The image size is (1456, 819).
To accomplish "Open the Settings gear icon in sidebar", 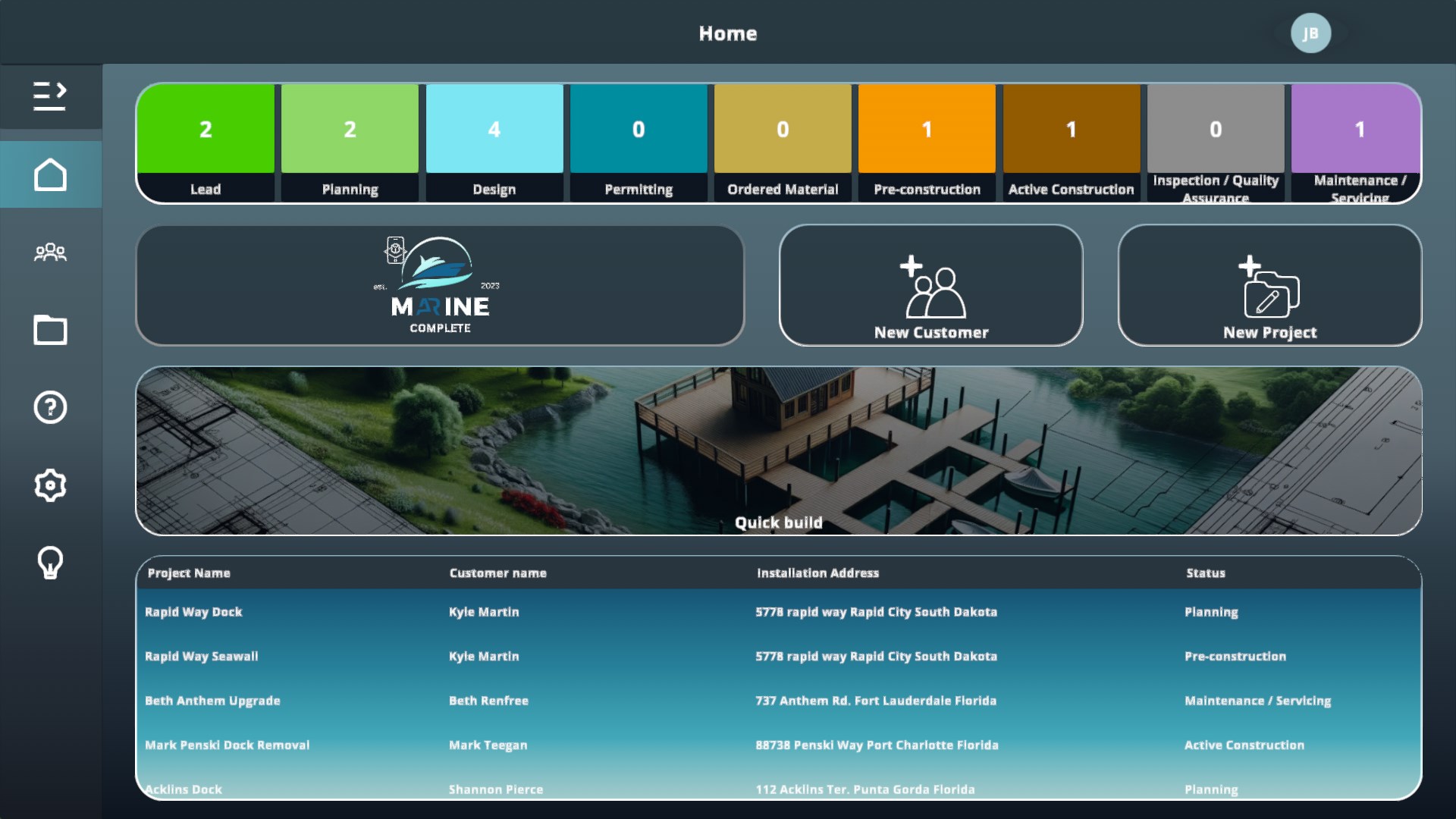I will click(50, 485).
